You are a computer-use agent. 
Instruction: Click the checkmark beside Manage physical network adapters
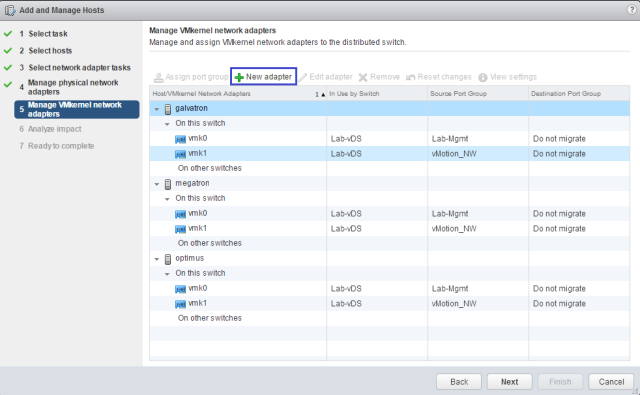click(x=8, y=84)
